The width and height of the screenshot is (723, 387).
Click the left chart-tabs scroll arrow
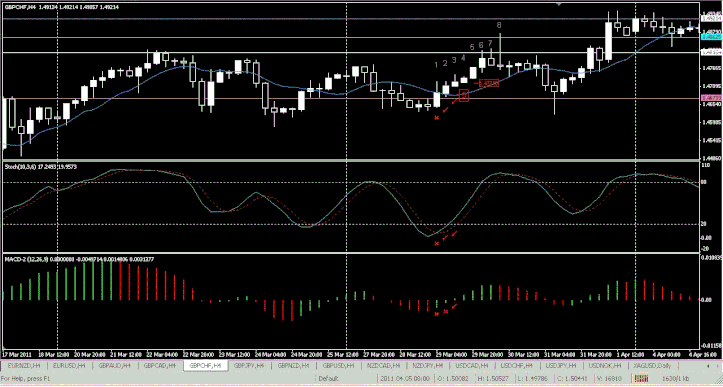click(x=708, y=366)
